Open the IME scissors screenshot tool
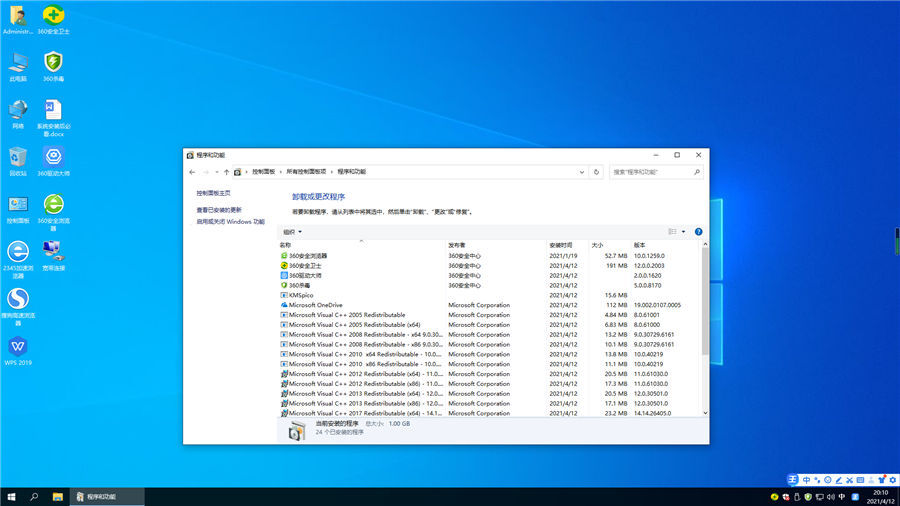This screenshot has height=506, width=900. (x=849, y=480)
